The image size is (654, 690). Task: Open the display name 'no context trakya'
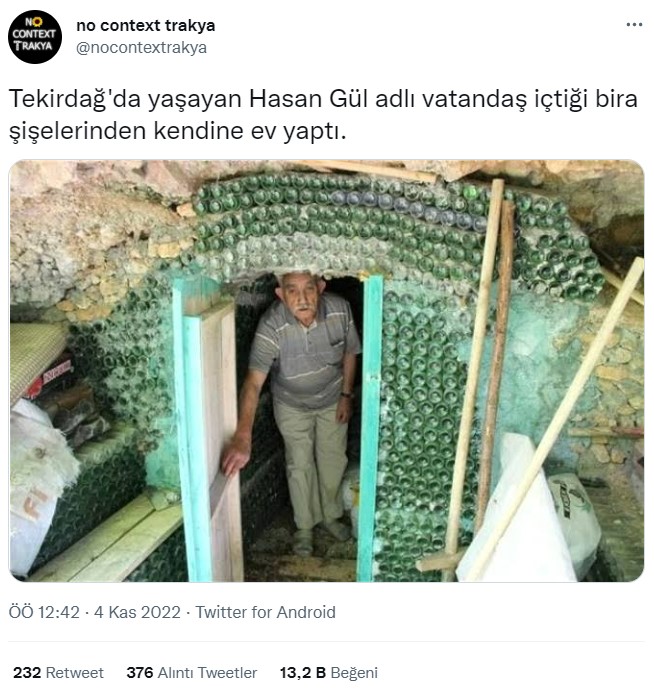pos(146,26)
